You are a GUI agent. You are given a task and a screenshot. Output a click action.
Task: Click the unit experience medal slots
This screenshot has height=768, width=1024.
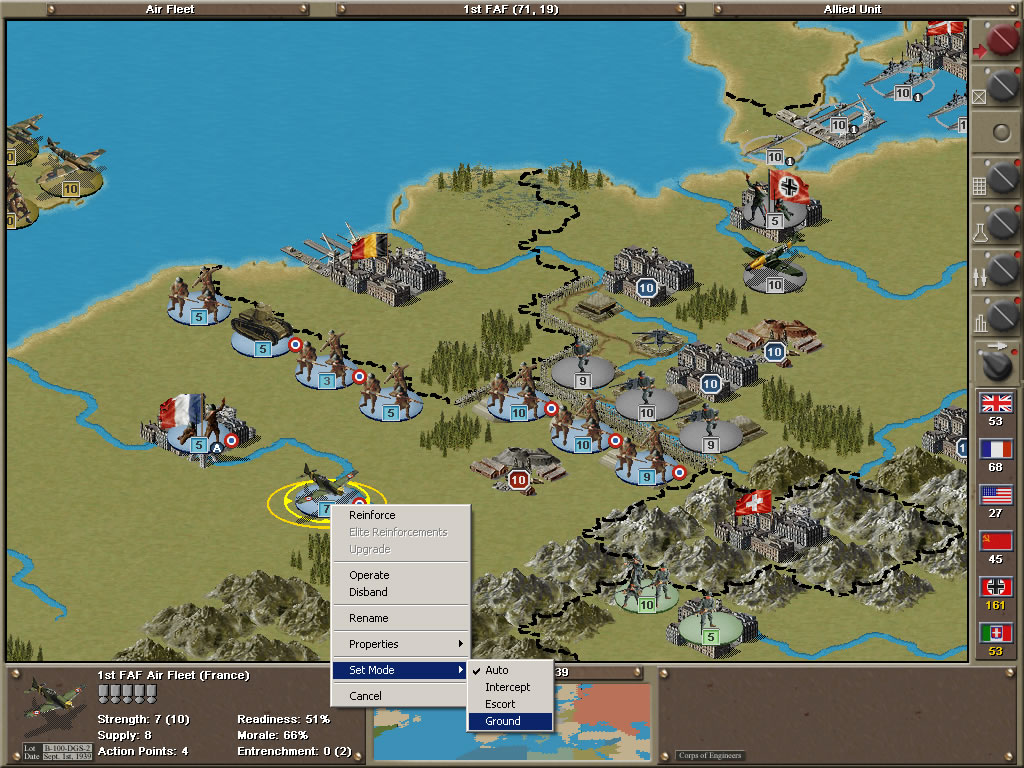pyautogui.click(x=127, y=694)
